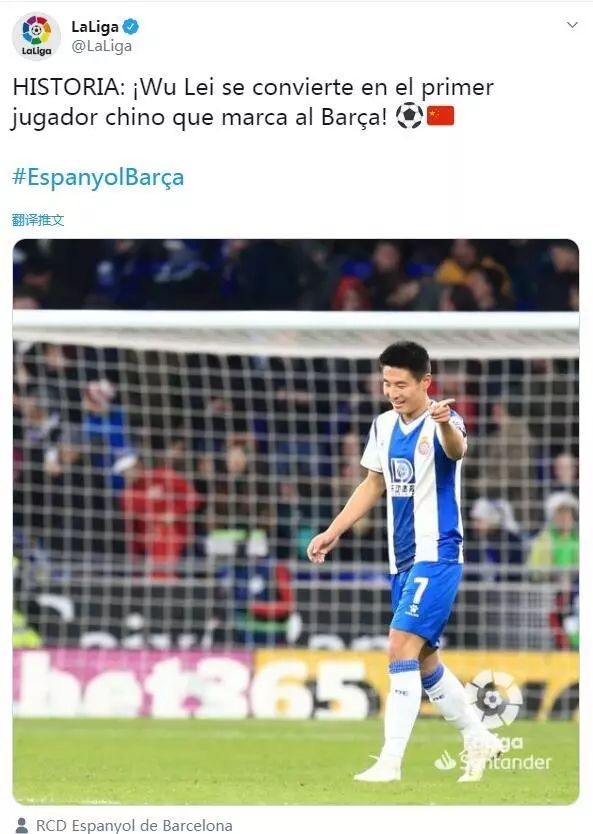Click the Espanyol crest on the jersey
This screenshot has width=593, height=834.
[424, 446]
